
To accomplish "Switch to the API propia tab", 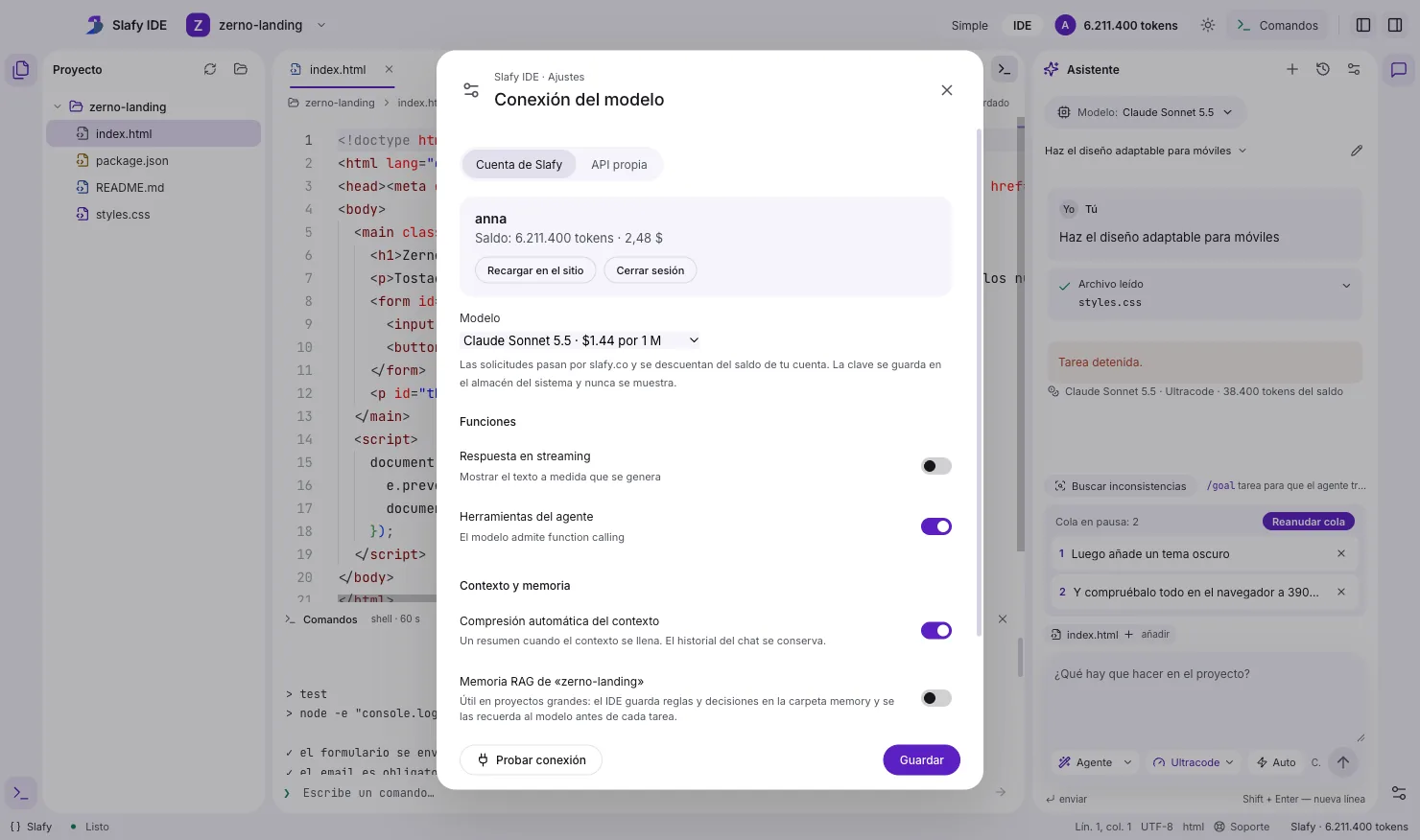I will [x=619, y=164].
